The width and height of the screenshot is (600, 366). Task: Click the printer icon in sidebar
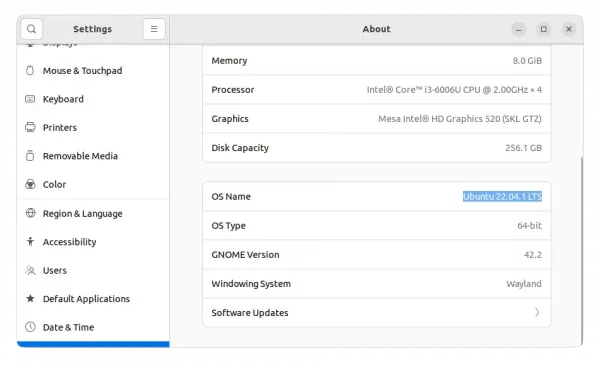click(30, 127)
